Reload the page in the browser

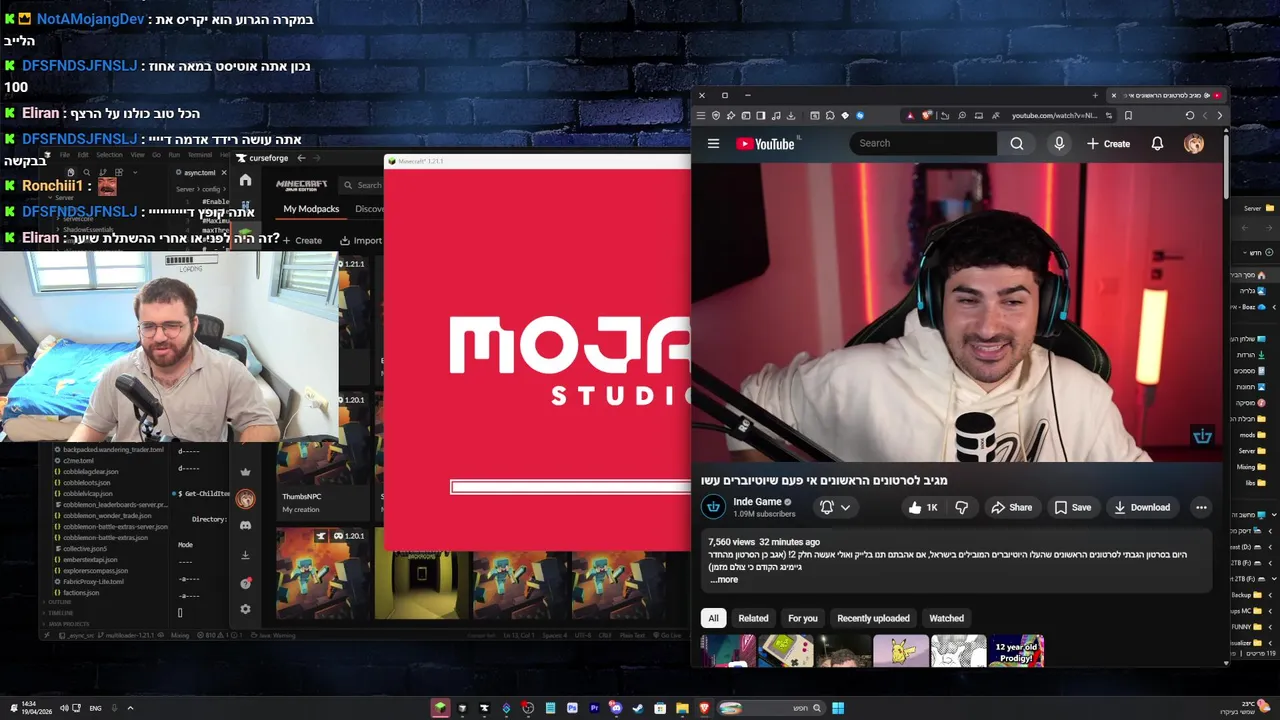pos(1190,115)
